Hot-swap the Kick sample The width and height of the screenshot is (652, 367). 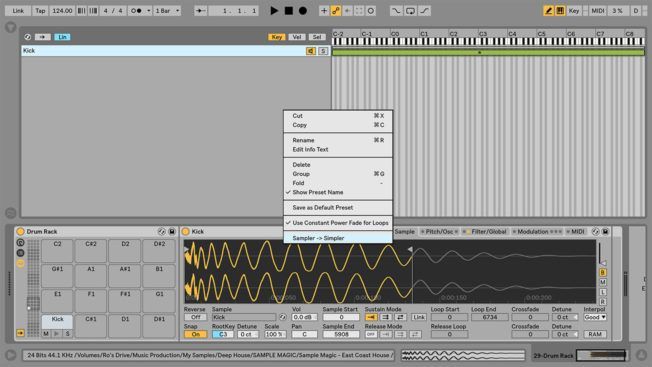point(282,317)
